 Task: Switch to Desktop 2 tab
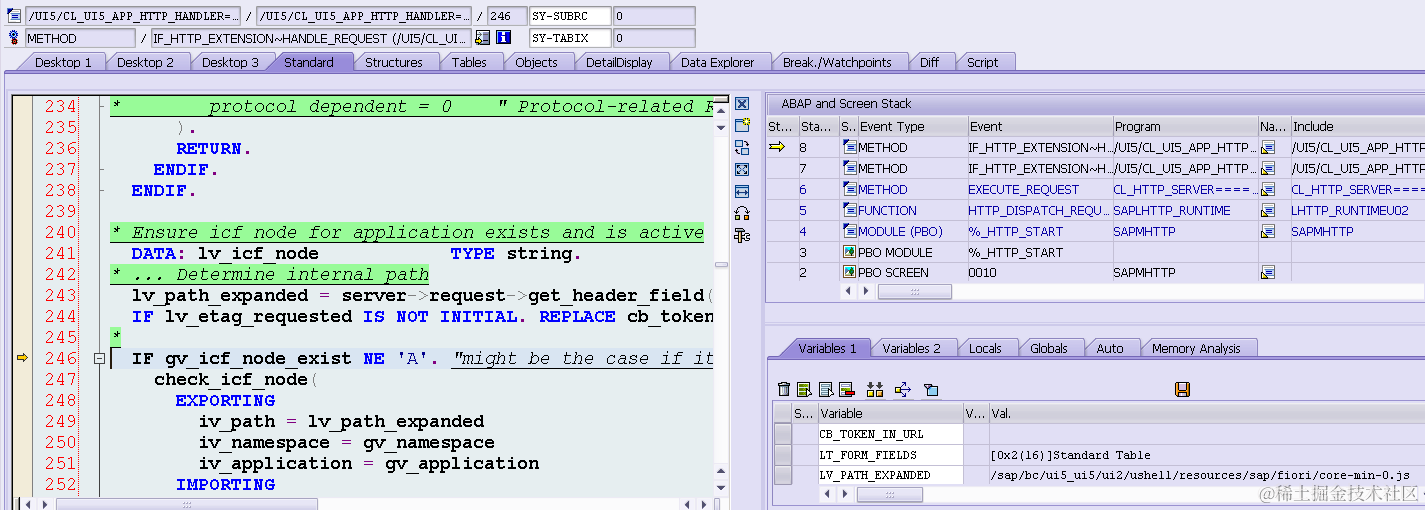[145, 62]
